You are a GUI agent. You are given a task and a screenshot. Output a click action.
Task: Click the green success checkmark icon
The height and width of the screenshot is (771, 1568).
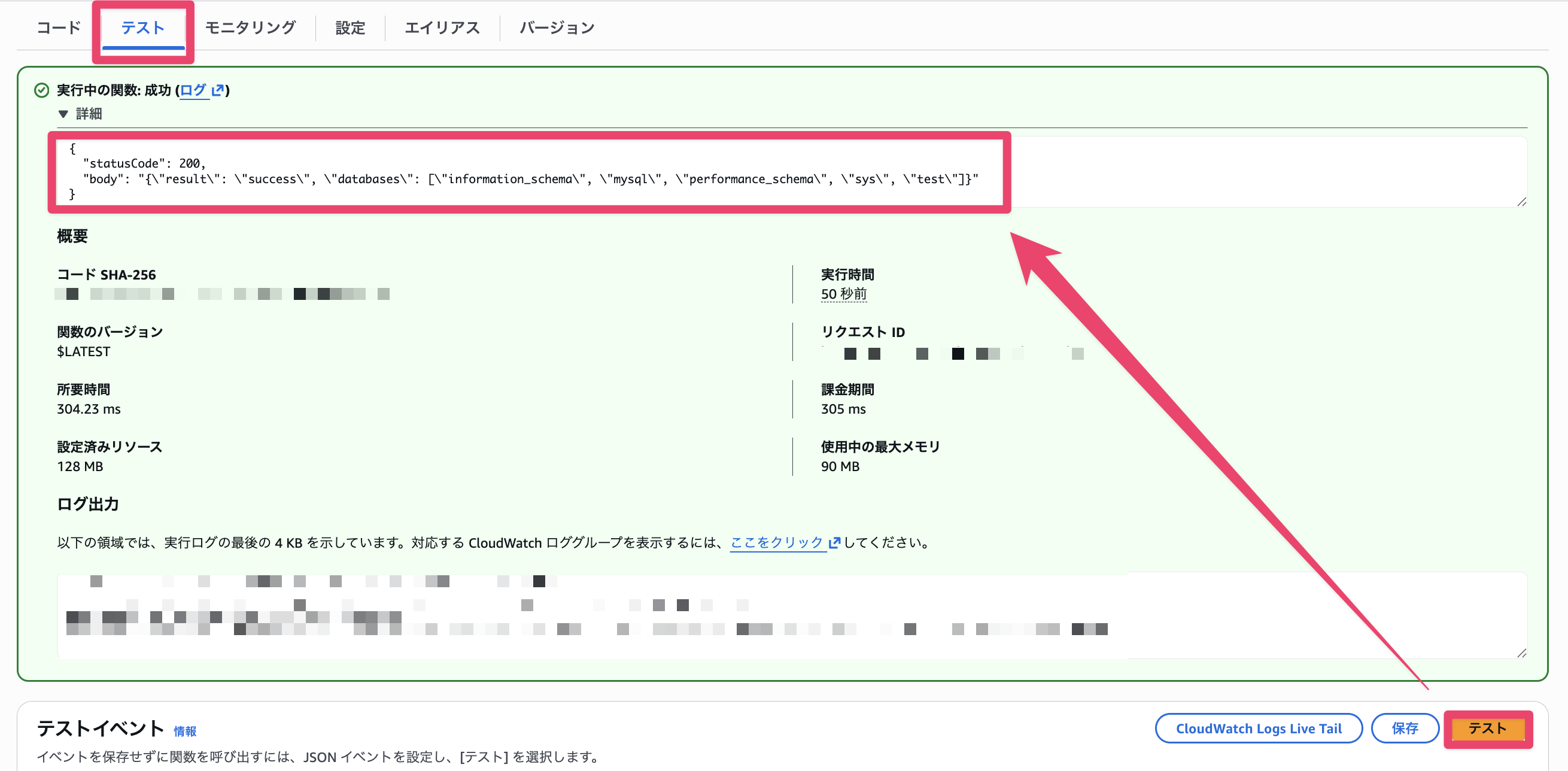(41, 90)
